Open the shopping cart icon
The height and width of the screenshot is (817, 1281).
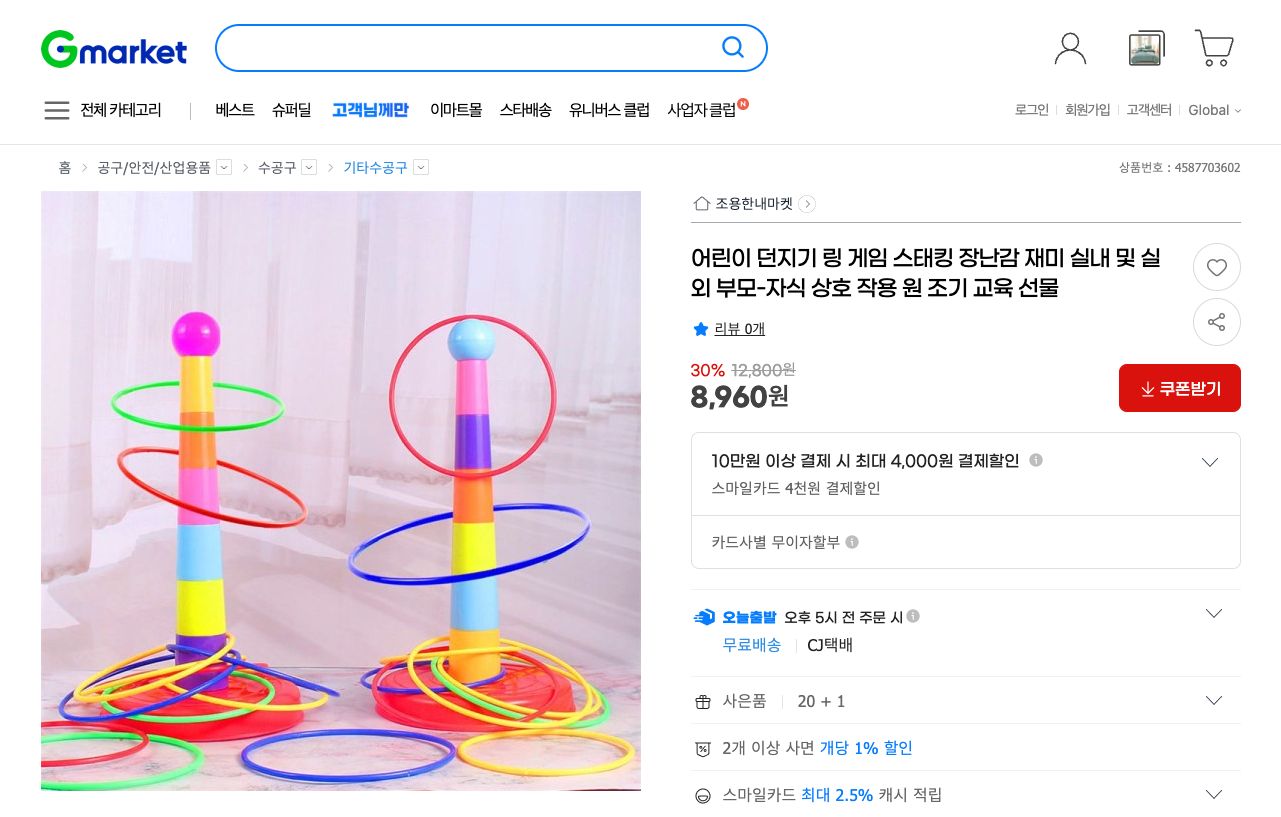coord(1214,46)
